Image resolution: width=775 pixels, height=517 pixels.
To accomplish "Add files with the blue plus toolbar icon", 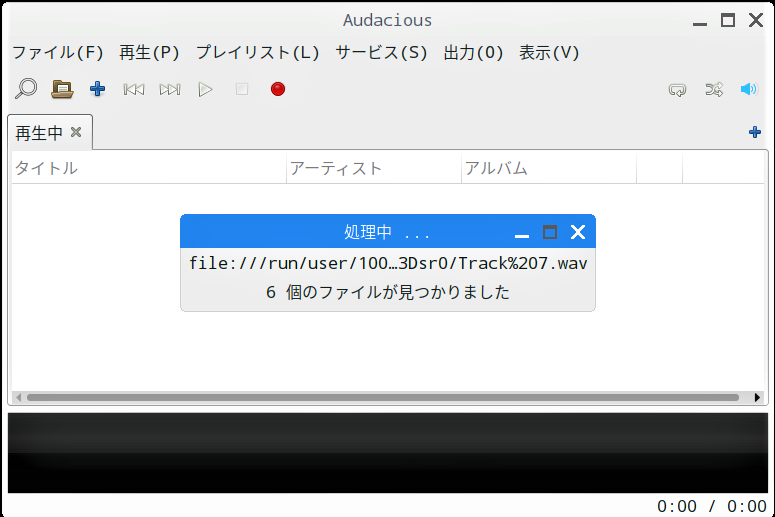I will coord(97,89).
